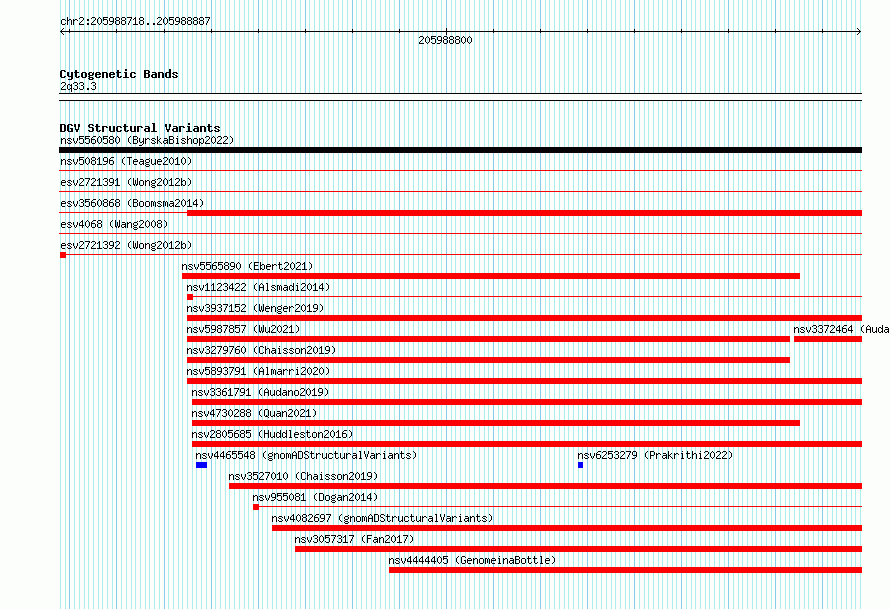Viewport: 890px width, 609px height.
Task: Select the 2q33.3 band label
Action: 78,86
